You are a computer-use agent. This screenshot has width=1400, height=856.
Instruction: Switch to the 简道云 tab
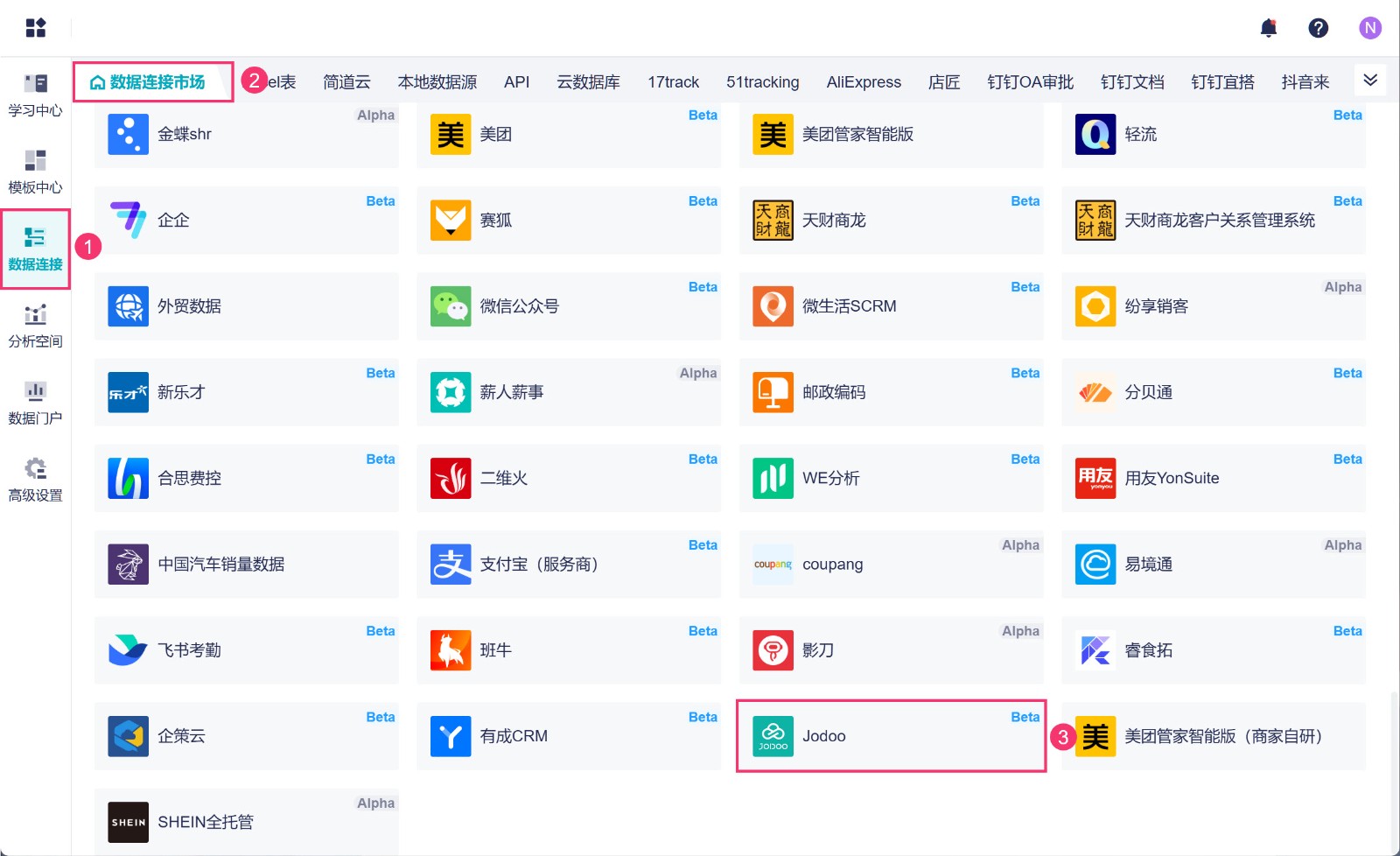(346, 81)
